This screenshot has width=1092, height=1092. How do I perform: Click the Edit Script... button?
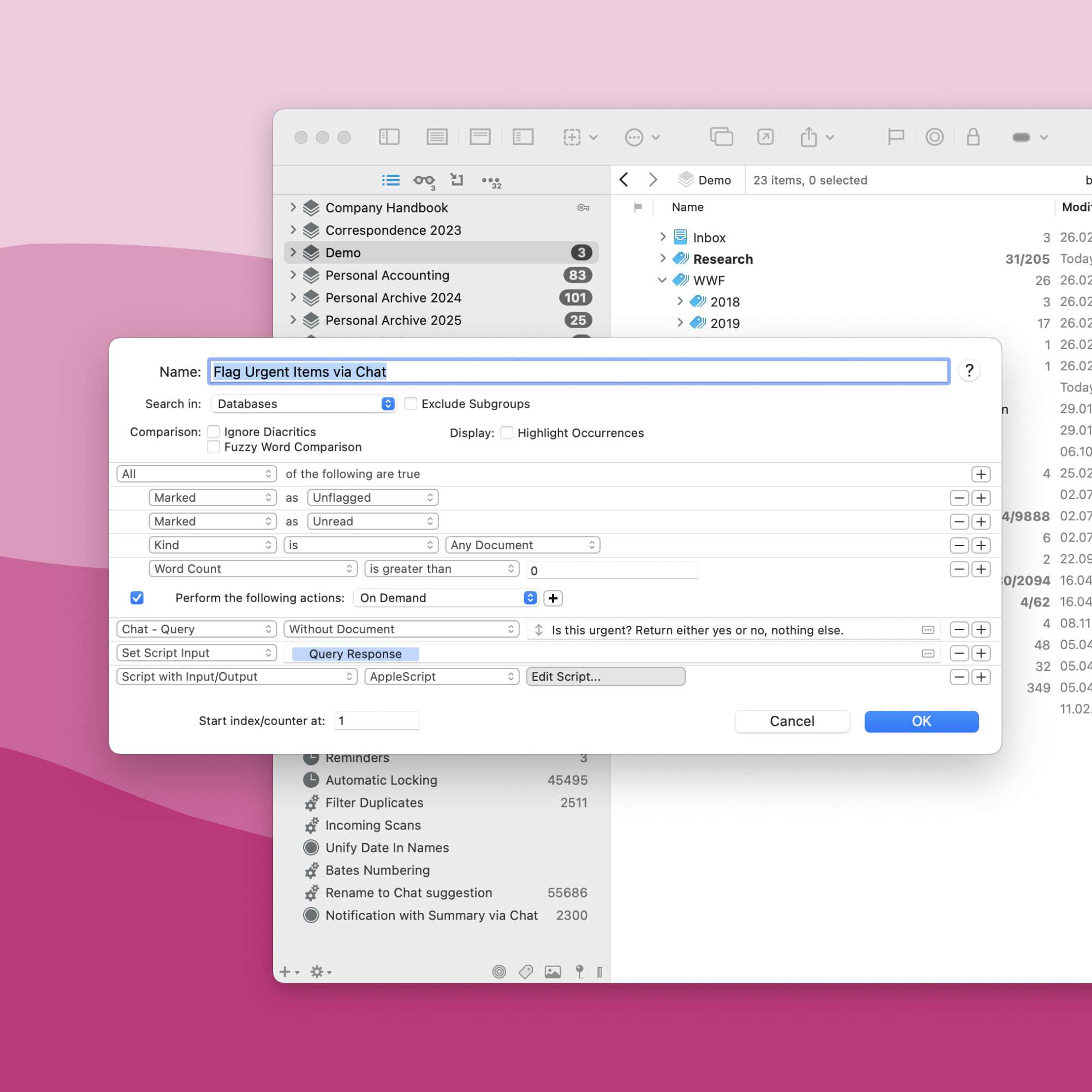coord(606,676)
